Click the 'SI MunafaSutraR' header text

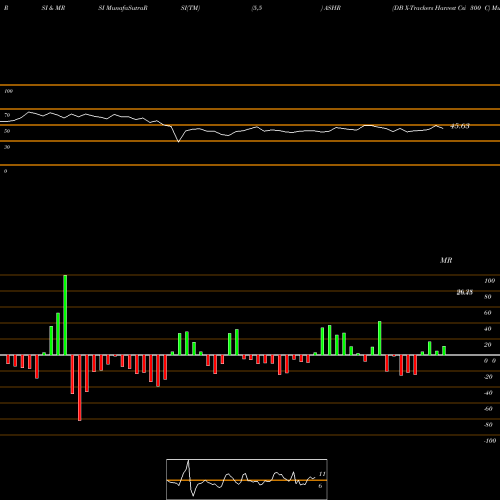pyautogui.click(x=123, y=8)
